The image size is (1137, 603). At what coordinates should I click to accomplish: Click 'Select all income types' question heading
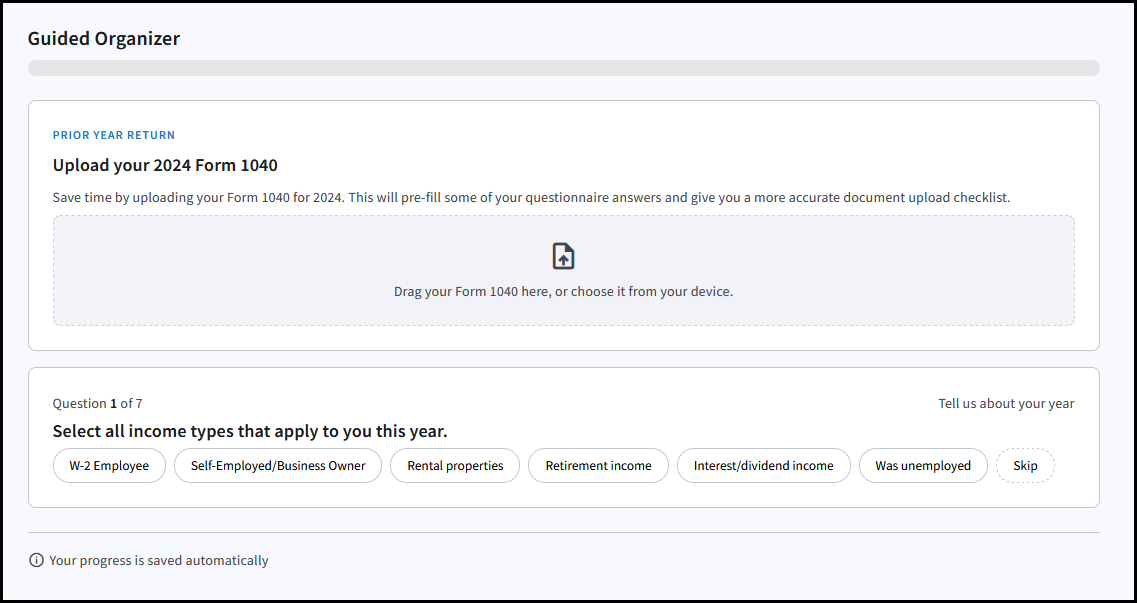250,431
